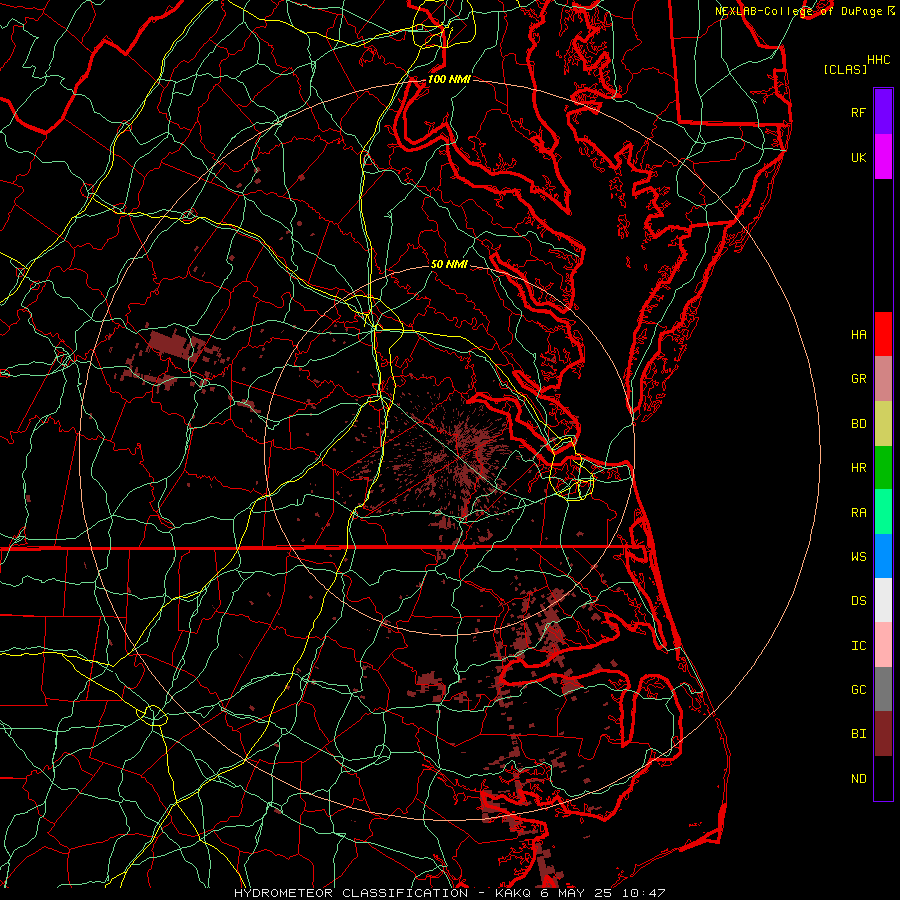Click the KAKQ station identifier
The height and width of the screenshot is (900, 900).
(x=513, y=893)
